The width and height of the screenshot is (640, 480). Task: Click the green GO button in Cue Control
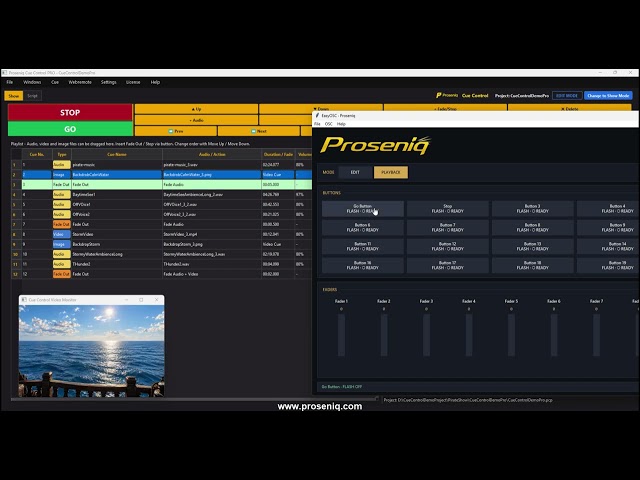[70, 129]
